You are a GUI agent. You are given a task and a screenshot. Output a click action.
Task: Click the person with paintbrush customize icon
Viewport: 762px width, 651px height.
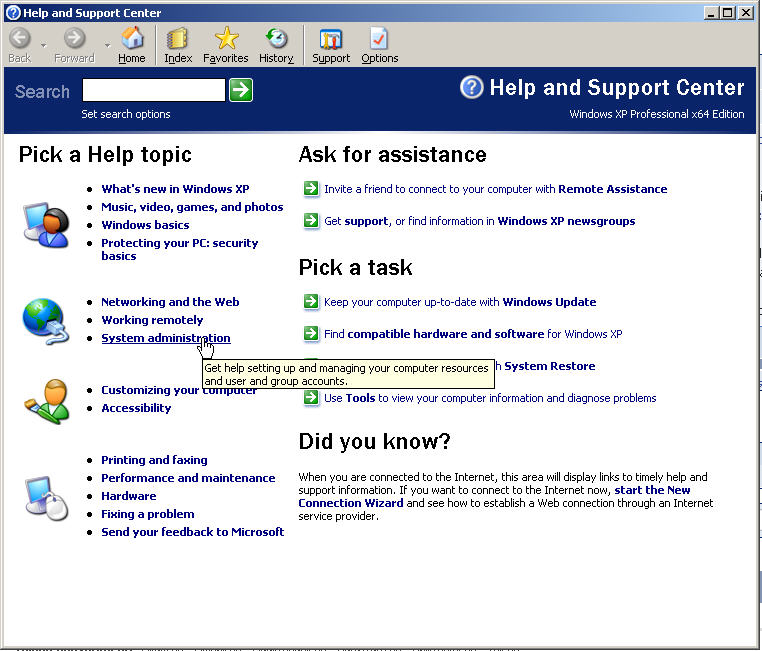(x=46, y=402)
